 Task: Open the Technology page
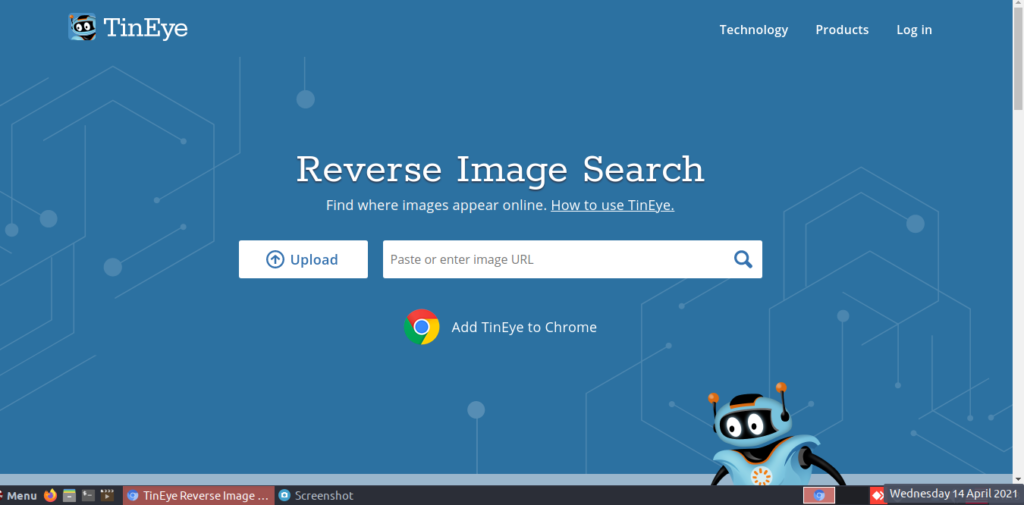[754, 29]
